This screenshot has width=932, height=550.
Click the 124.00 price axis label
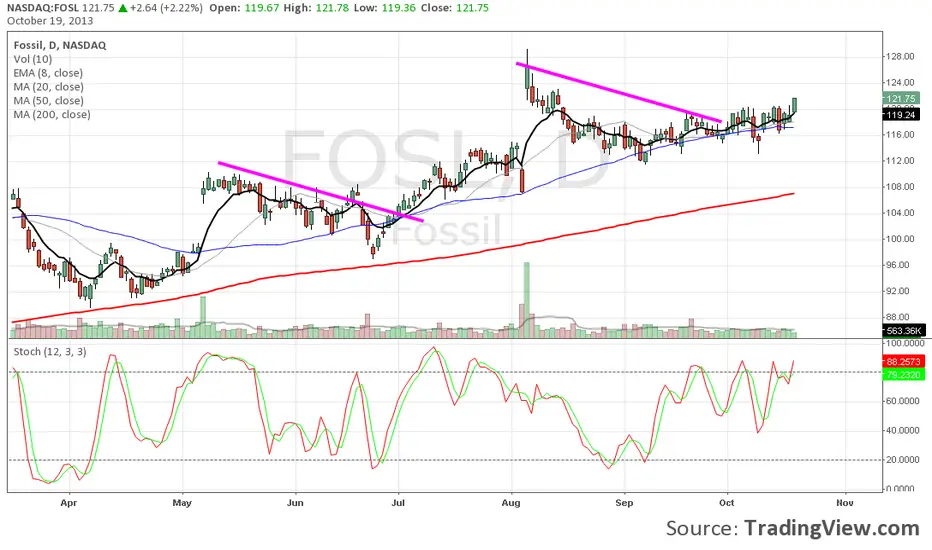point(900,82)
